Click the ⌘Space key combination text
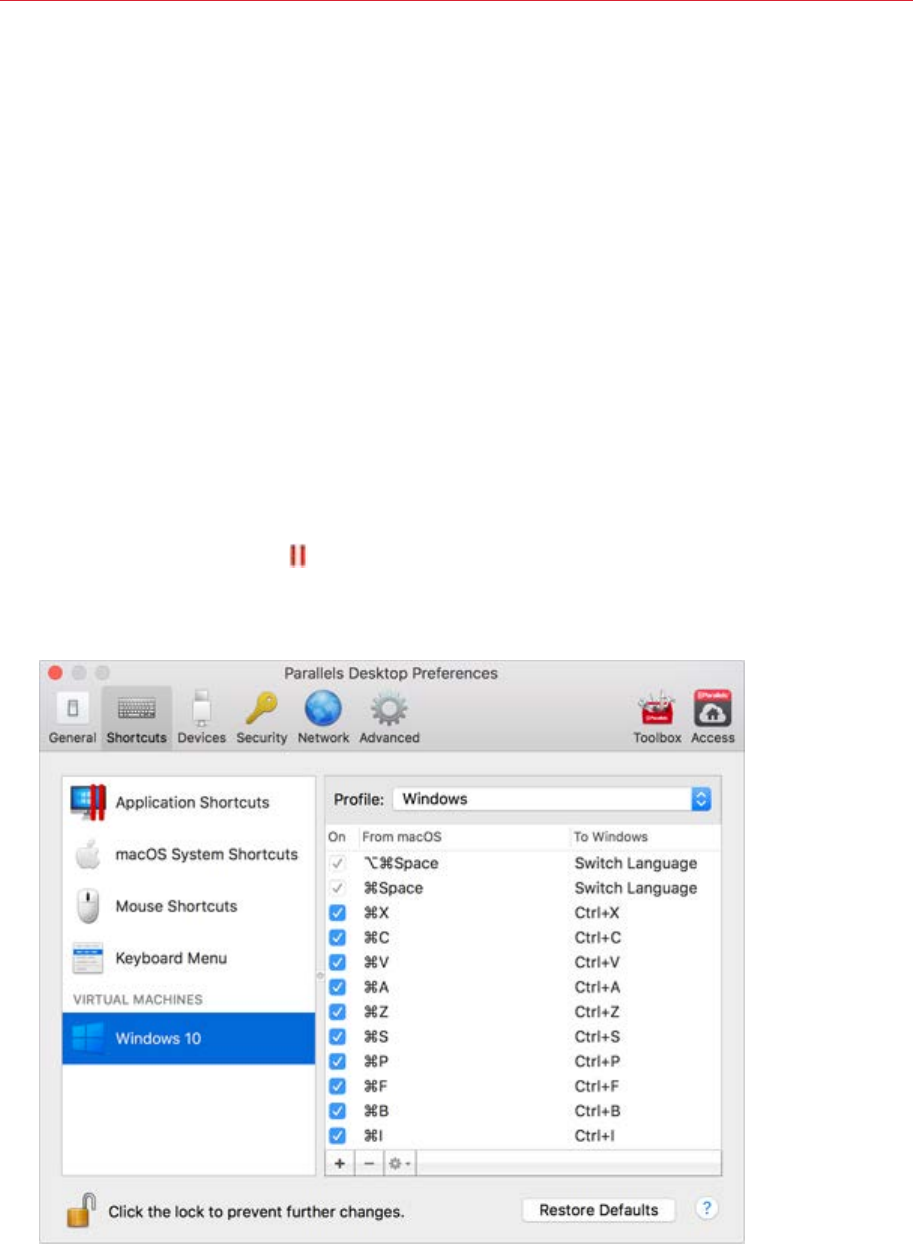 pyautogui.click(x=394, y=888)
